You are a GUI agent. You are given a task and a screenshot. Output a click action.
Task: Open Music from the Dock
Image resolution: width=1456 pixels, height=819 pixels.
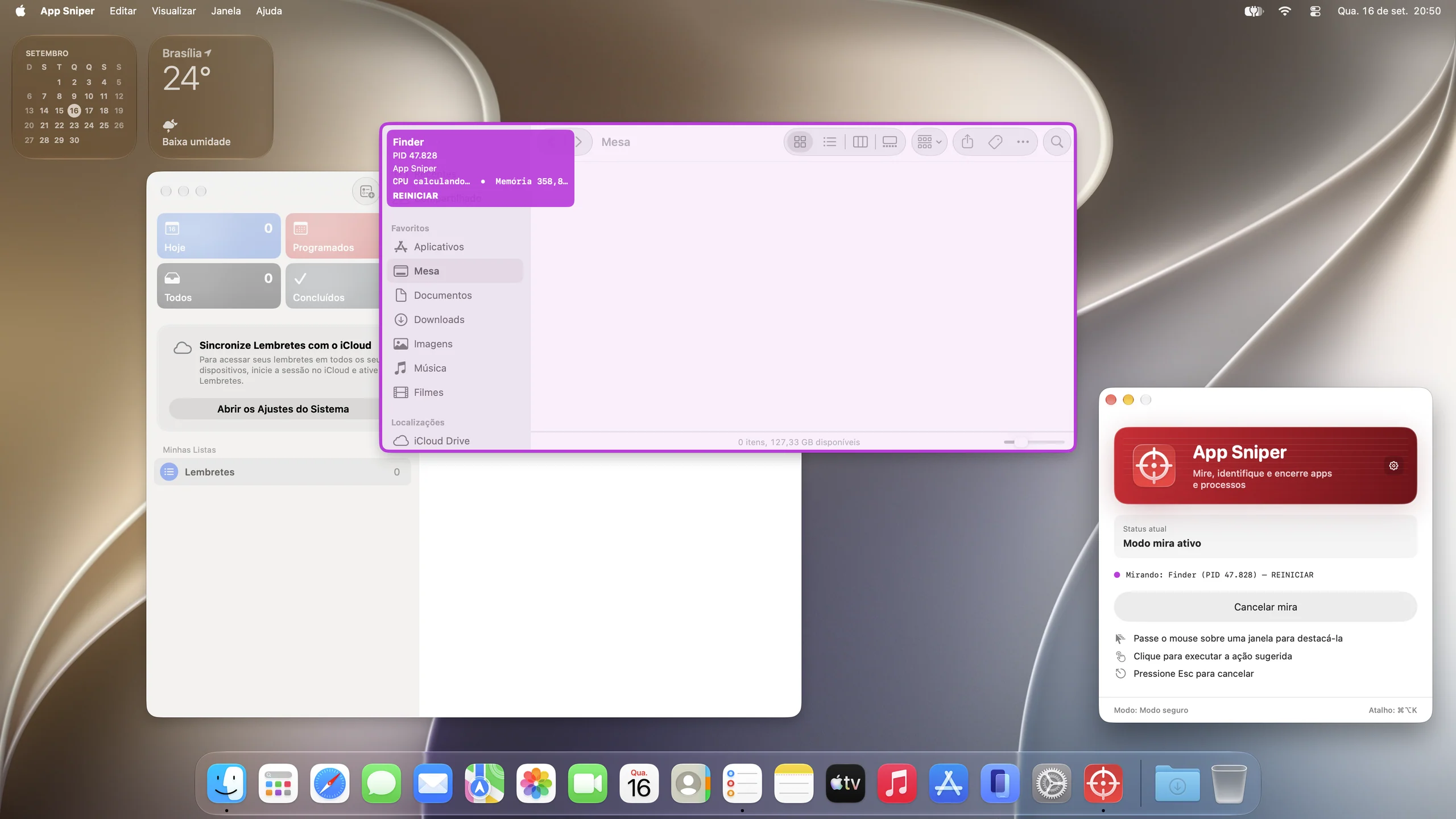(897, 783)
